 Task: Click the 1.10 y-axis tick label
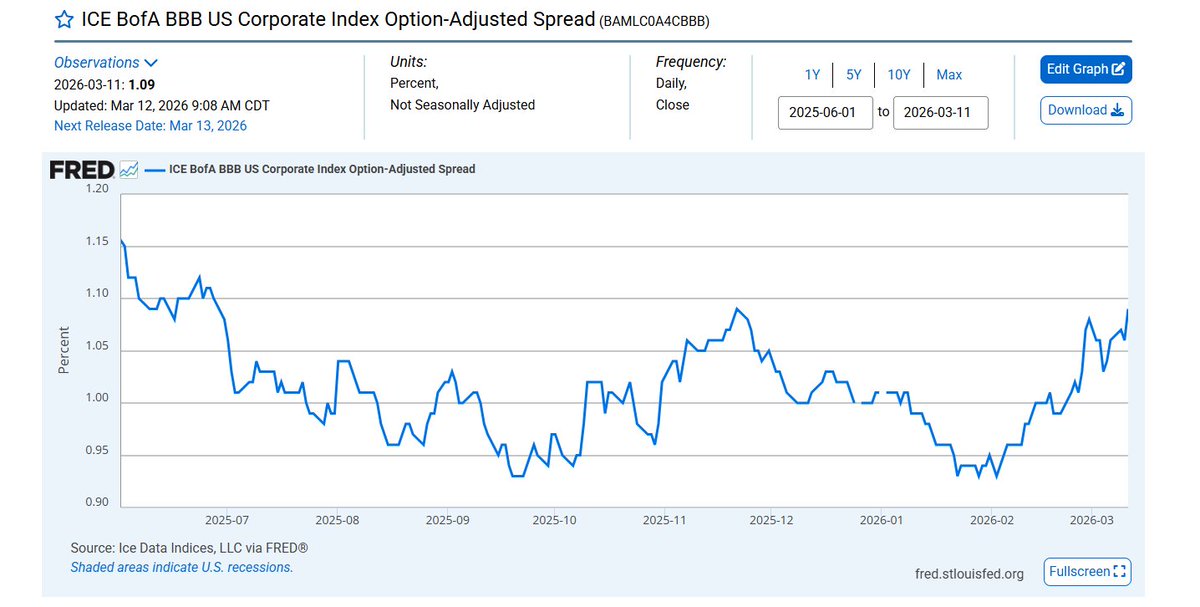(x=95, y=293)
